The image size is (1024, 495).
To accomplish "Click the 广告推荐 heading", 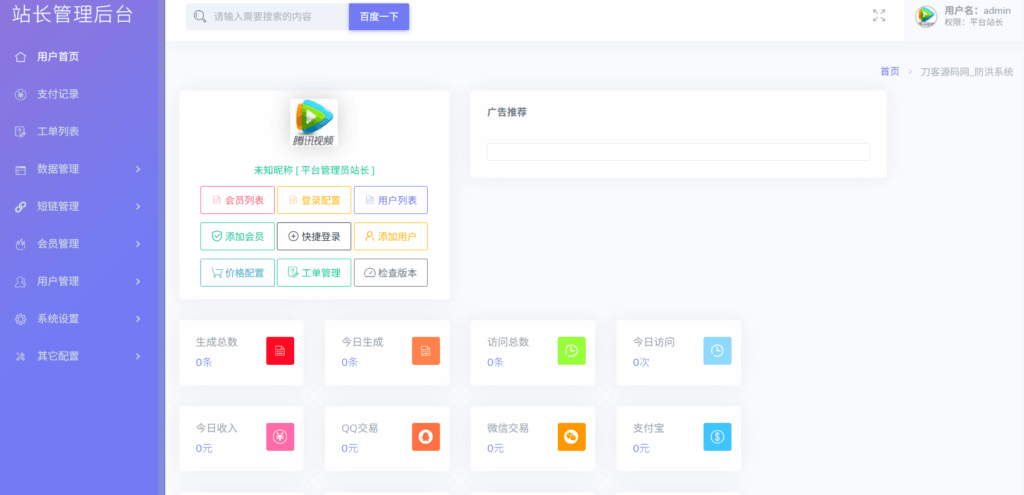I will 507,112.
